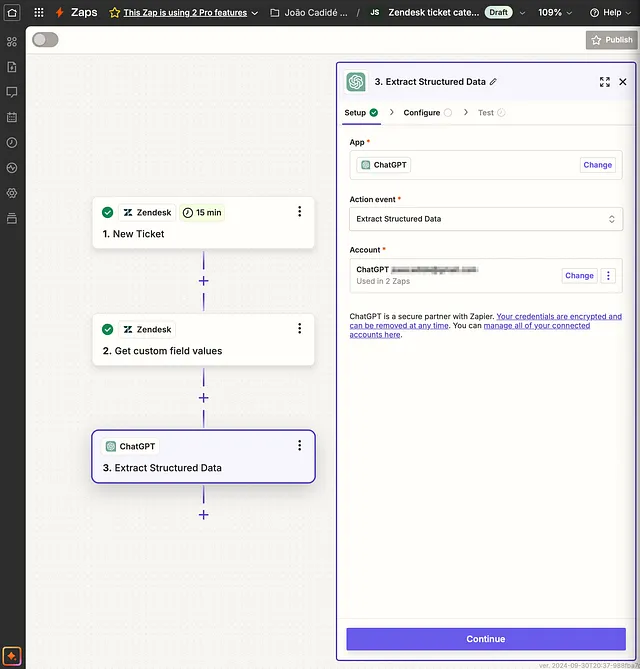Screen dimensions: 640x669
Task: Add step after Get custom field values
Action: click(x=204, y=398)
